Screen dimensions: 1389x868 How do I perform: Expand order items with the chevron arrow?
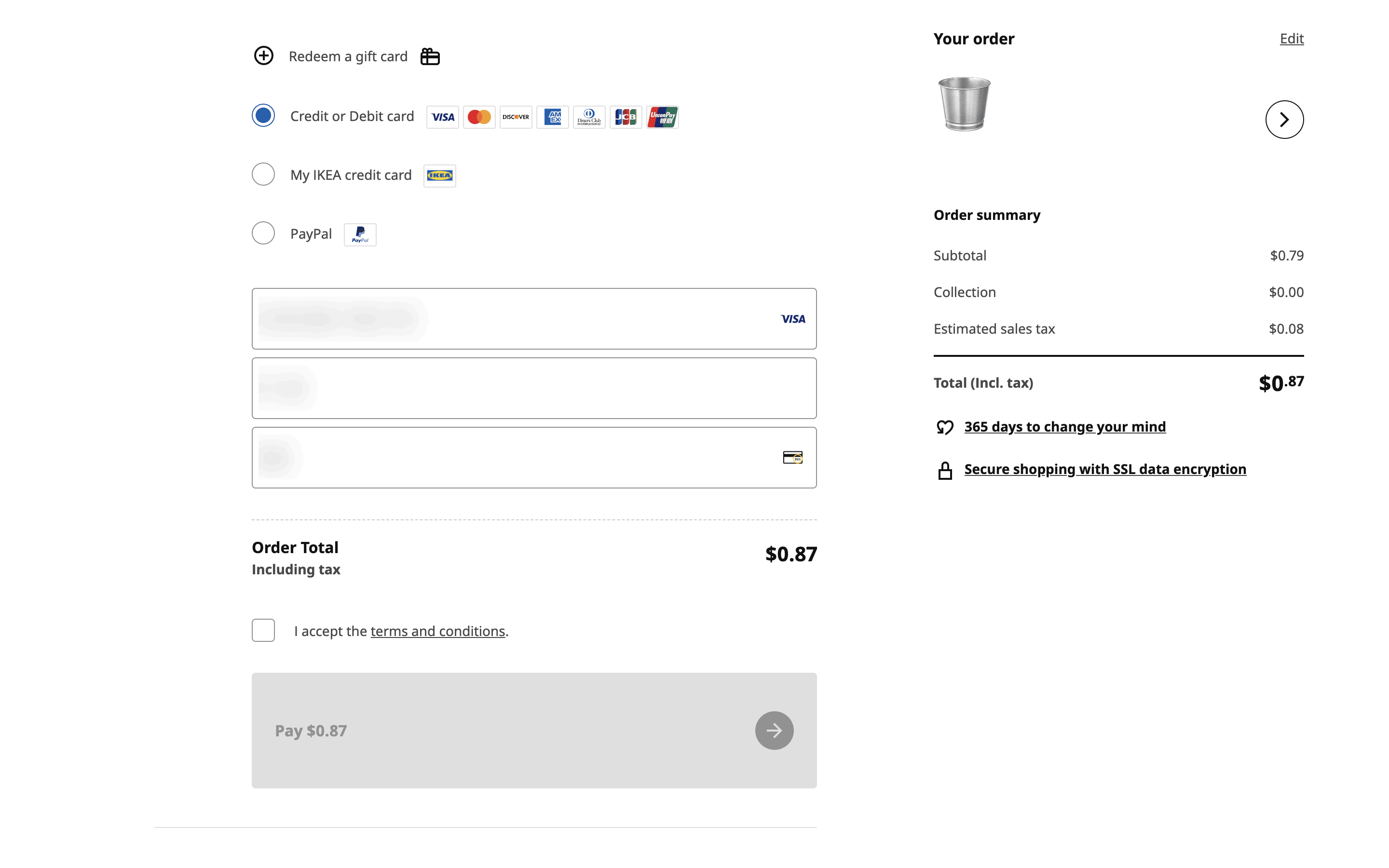click(1284, 120)
